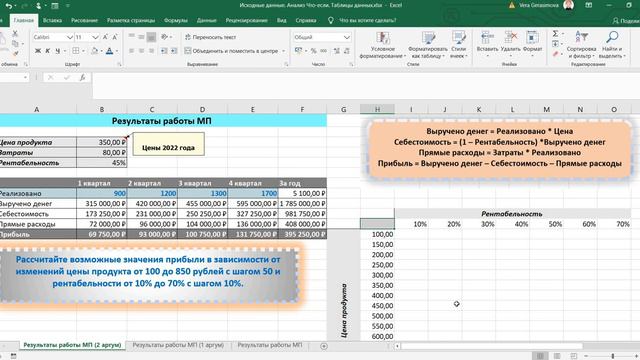640x360 pixels.
Task: Click the Share (Поделиться) button
Action: pyautogui.click(x=626, y=20)
